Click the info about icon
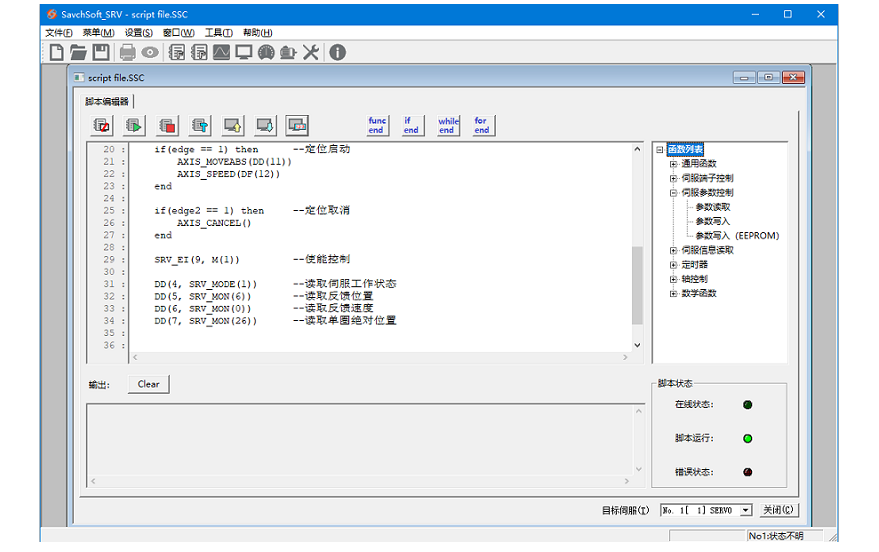 tap(337, 52)
